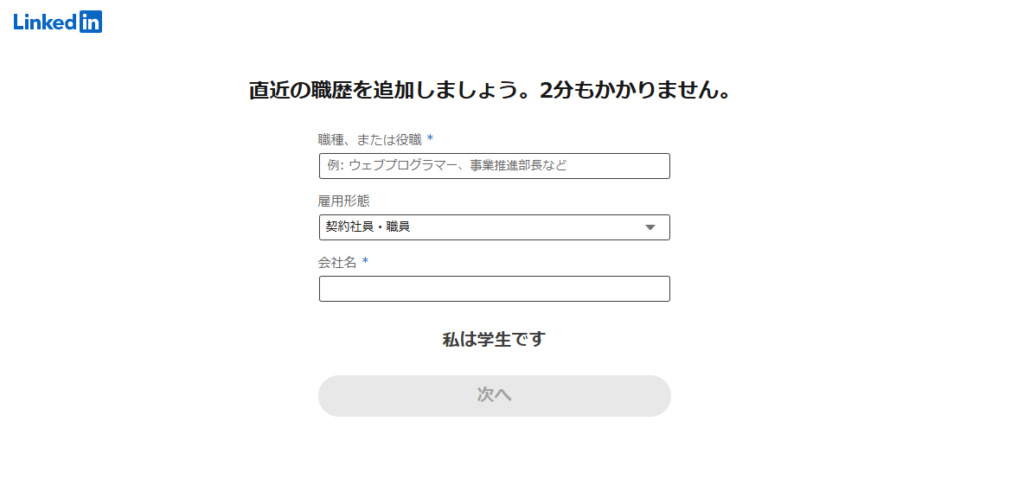Click the "Linked" wordmark text
The image size is (1024, 498).
click(45, 21)
